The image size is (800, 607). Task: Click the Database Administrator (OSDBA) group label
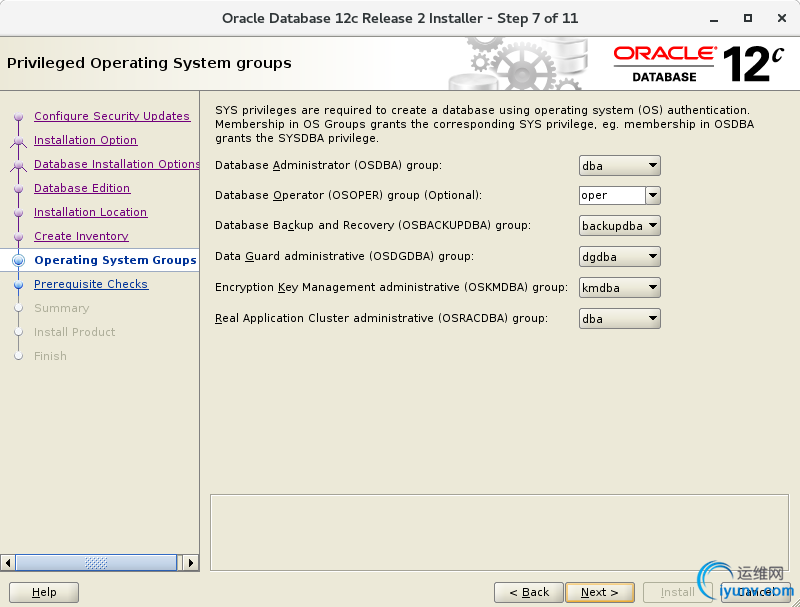point(329,165)
